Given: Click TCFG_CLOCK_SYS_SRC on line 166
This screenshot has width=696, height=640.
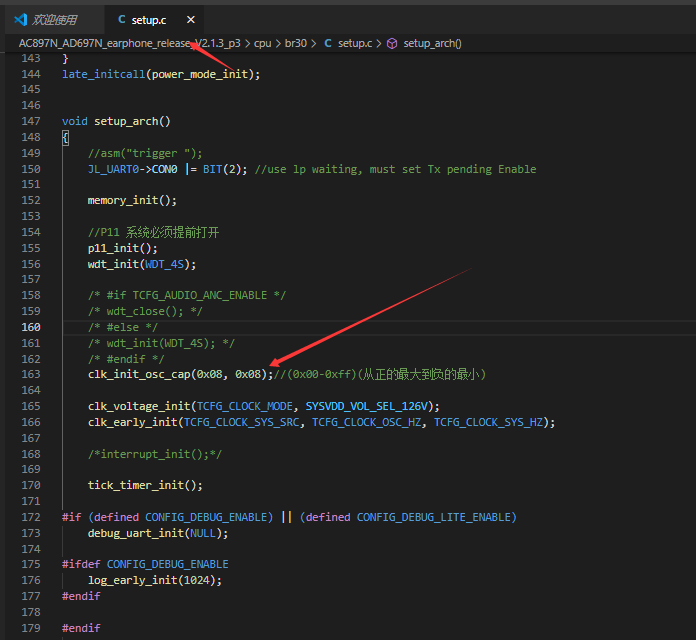Looking at the screenshot, I should pos(241,422).
